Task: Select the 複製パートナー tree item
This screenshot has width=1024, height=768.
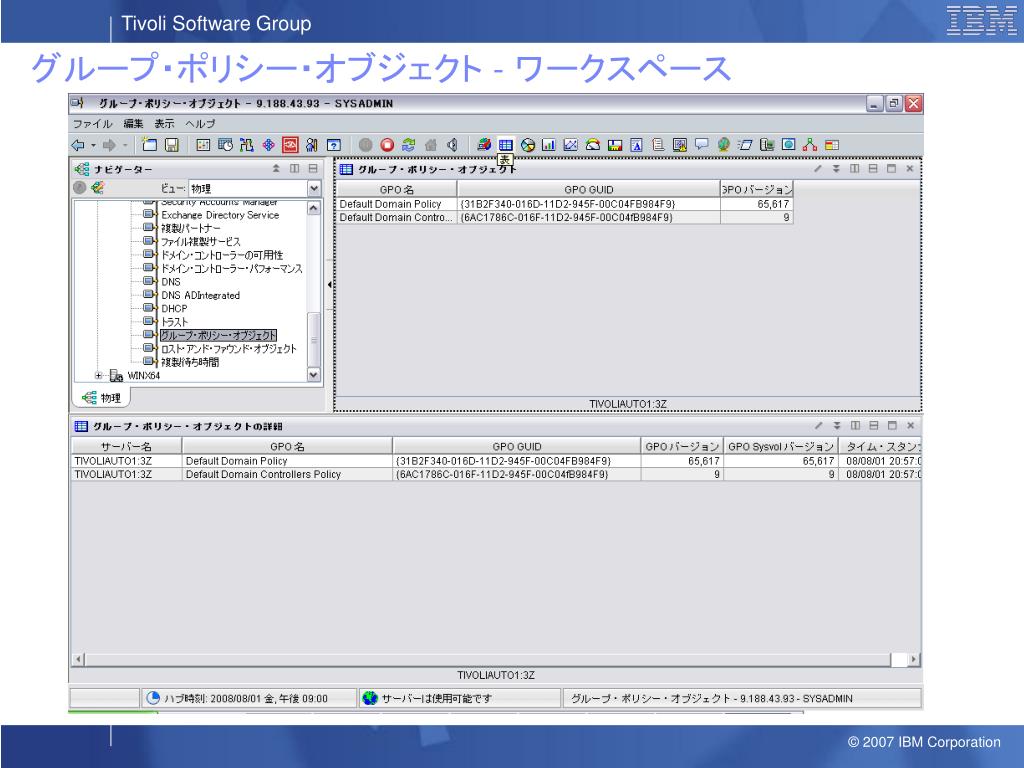Action: 191,228
